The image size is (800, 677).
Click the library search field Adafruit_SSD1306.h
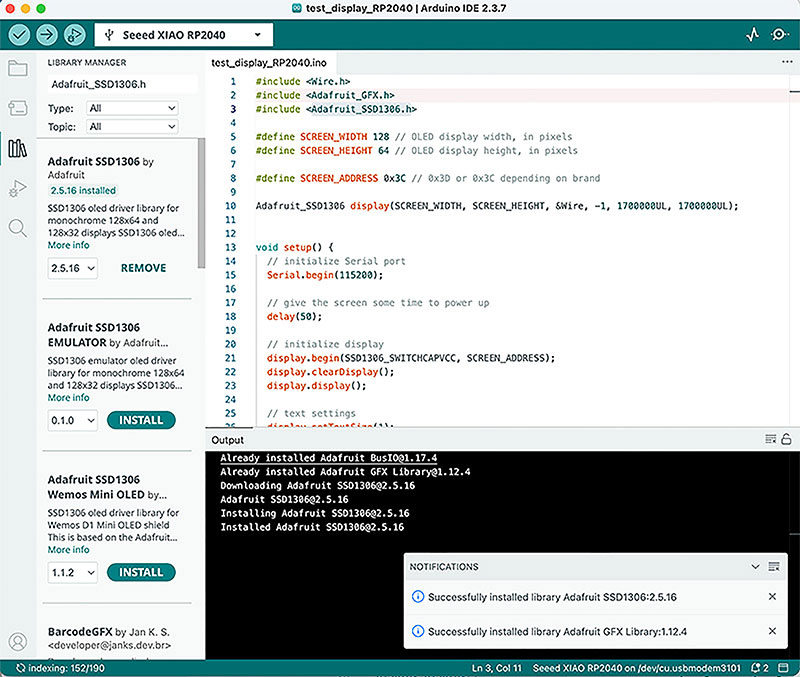[122, 84]
